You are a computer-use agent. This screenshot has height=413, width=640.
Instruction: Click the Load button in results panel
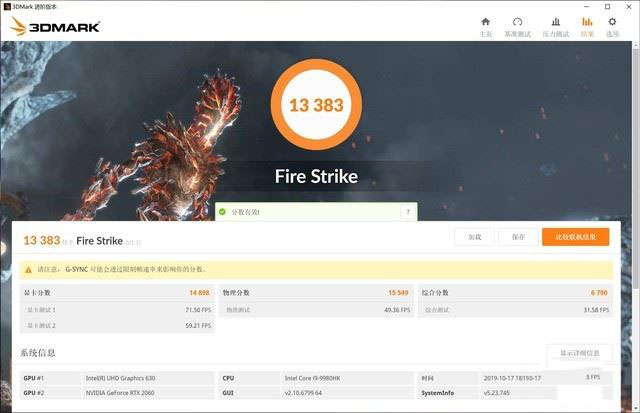474,237
